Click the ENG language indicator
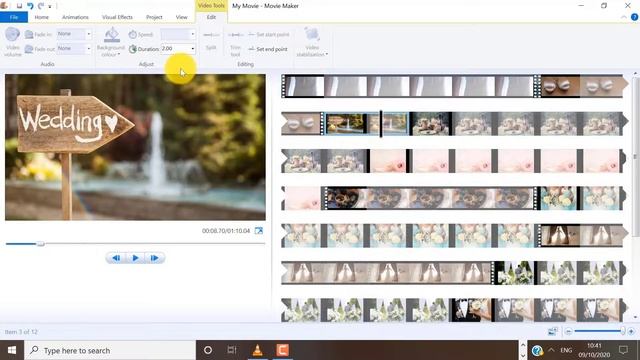 pos(566,350)
